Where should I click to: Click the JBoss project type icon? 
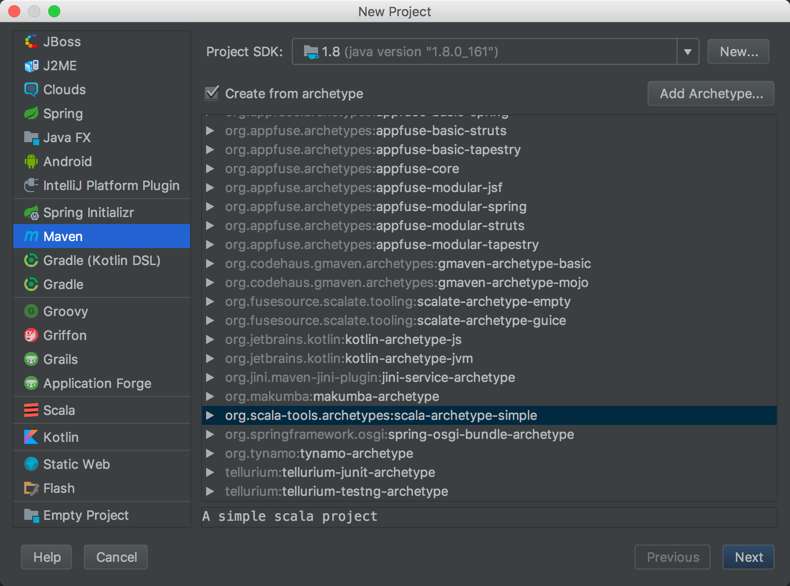click(x=31, y=42)
